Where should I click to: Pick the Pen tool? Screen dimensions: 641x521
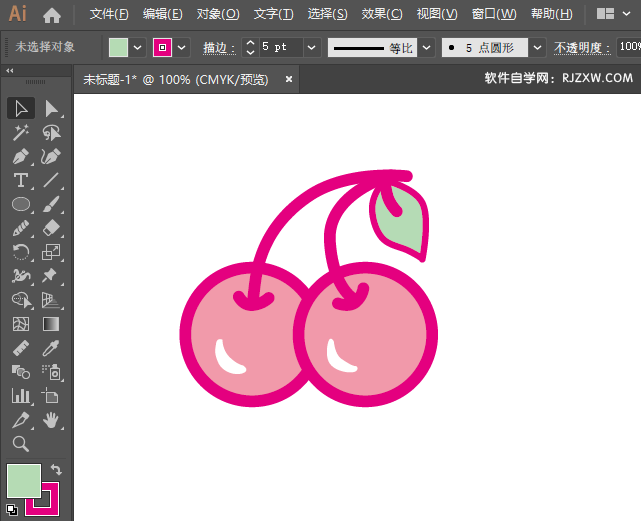(21, 157)
